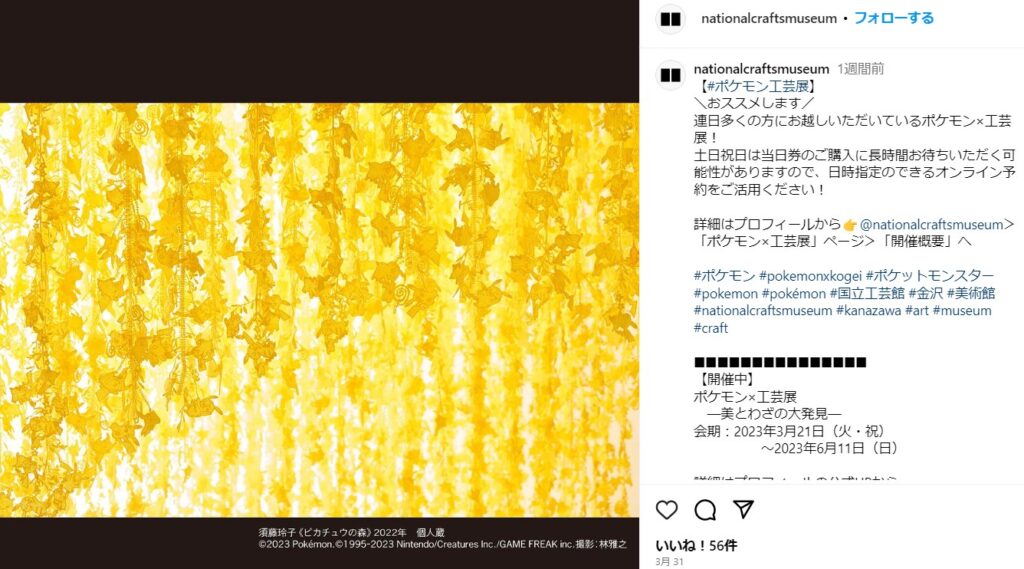Open the #ポケットモンスター hashtag

(x=930, y=276)
